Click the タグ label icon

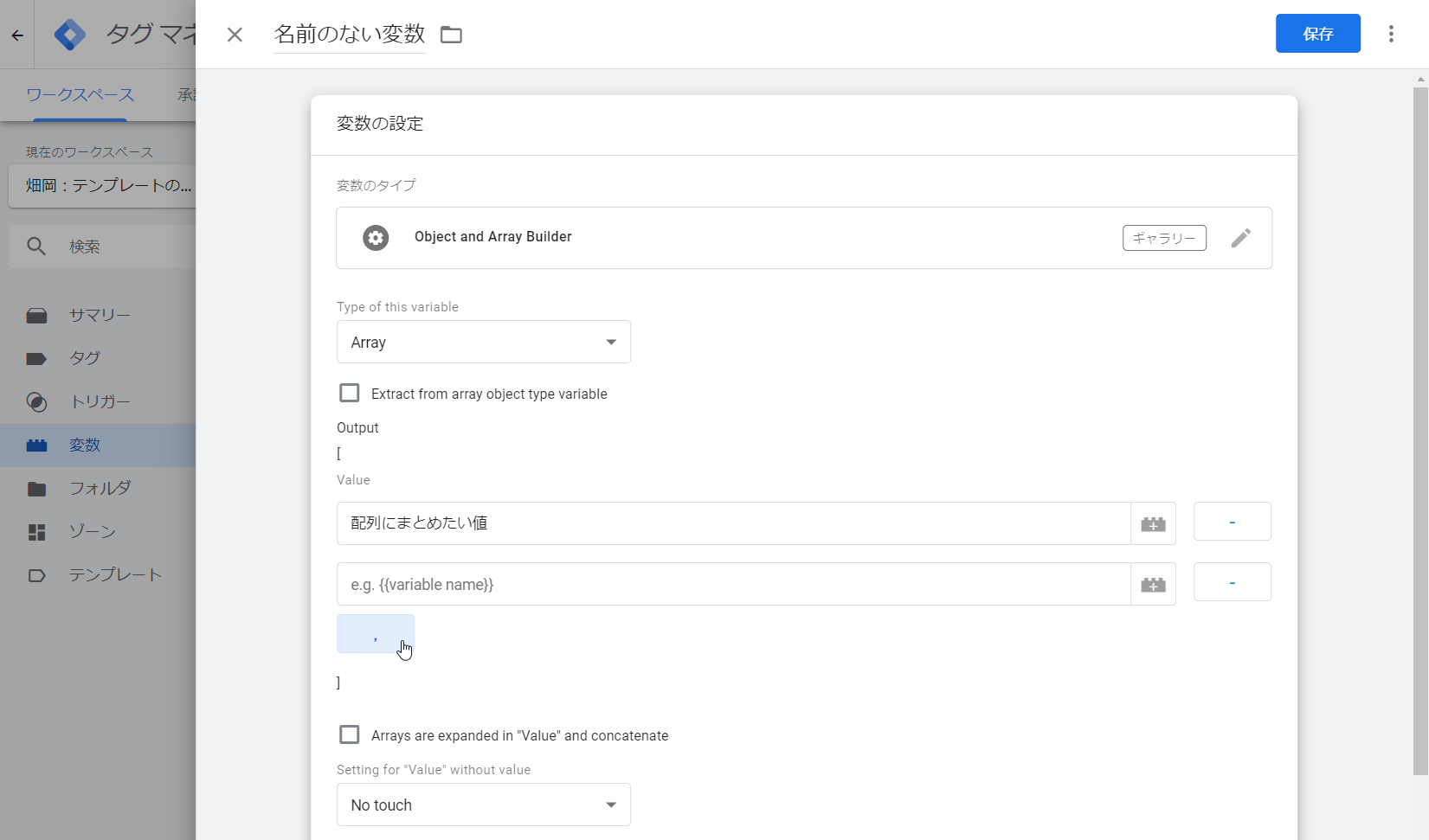click(x=36, y=359)
